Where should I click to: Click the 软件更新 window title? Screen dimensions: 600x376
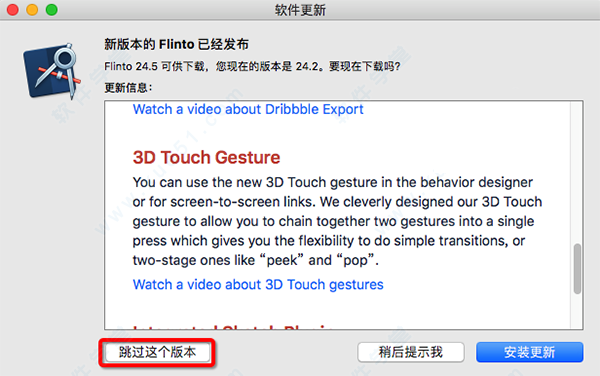click(x=300, y=10)
